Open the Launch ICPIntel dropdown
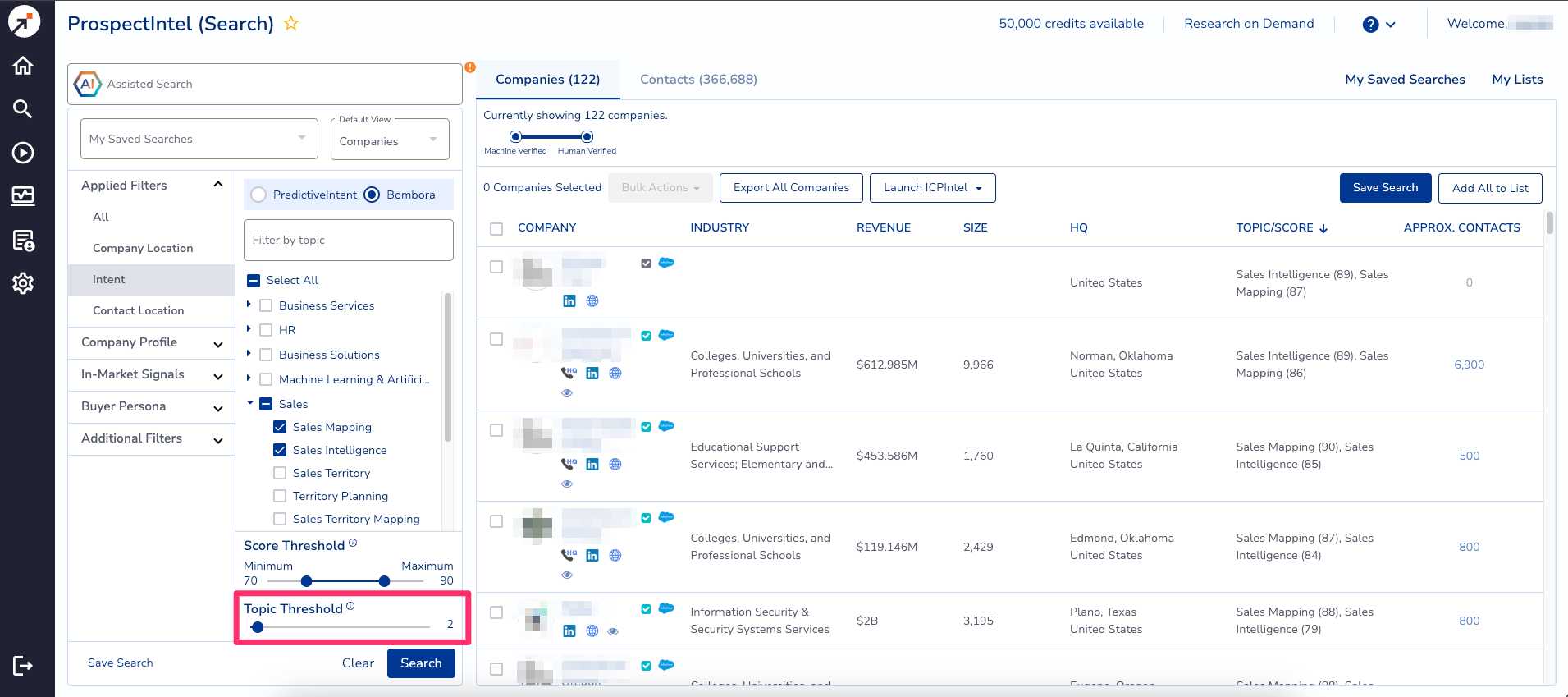This screenshot has height=697, width=1568. coord(933,188)
